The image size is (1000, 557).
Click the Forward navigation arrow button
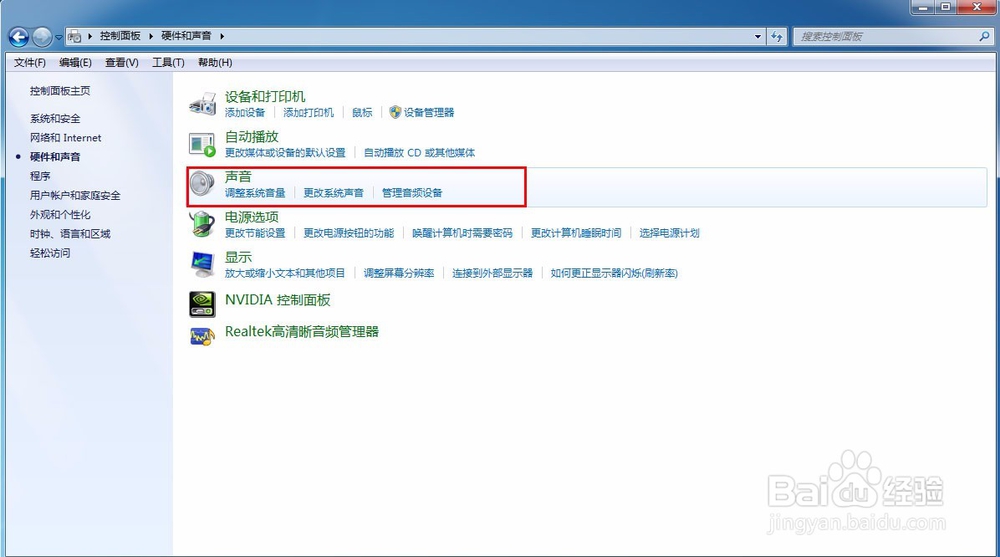[x=42, y=37]
